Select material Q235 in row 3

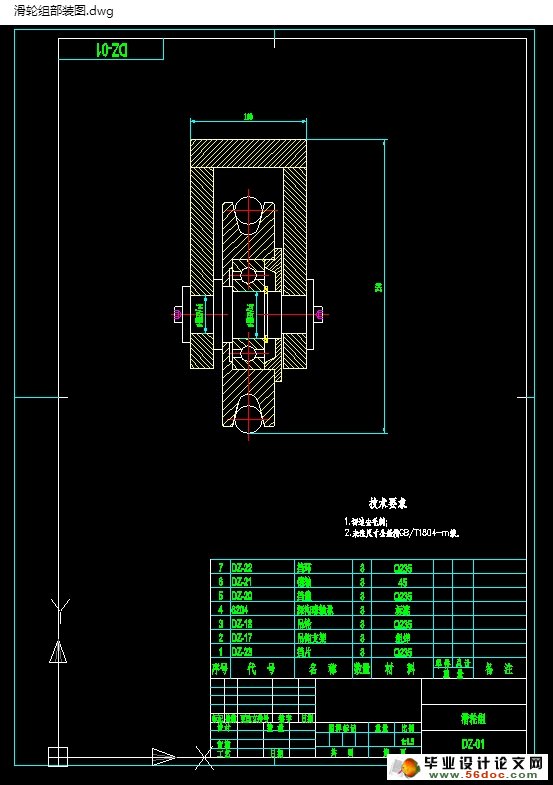tap(402, 624)
